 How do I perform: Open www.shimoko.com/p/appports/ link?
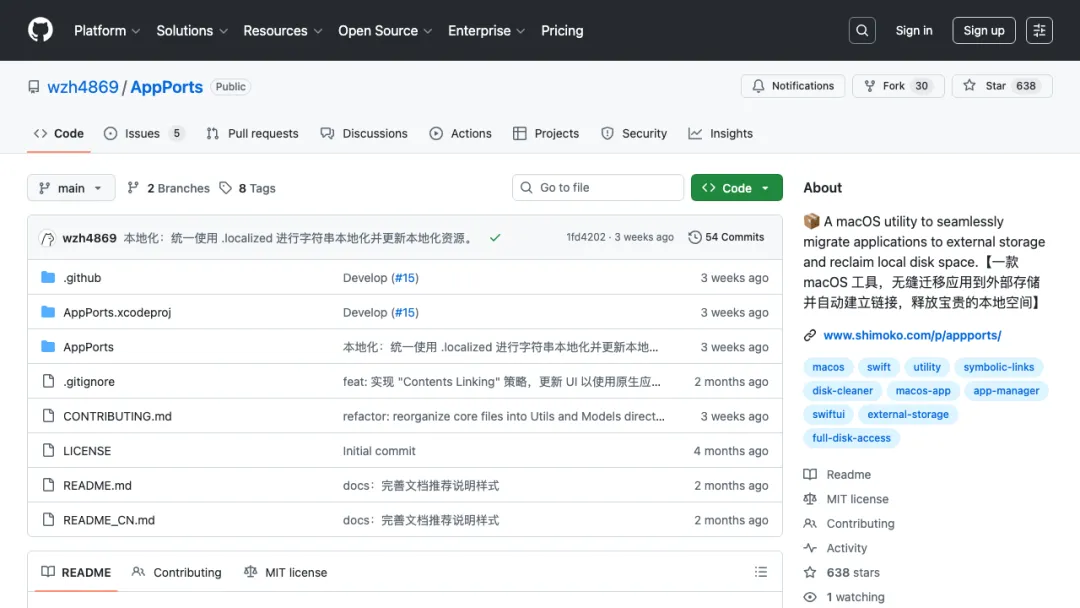[912, 335]
